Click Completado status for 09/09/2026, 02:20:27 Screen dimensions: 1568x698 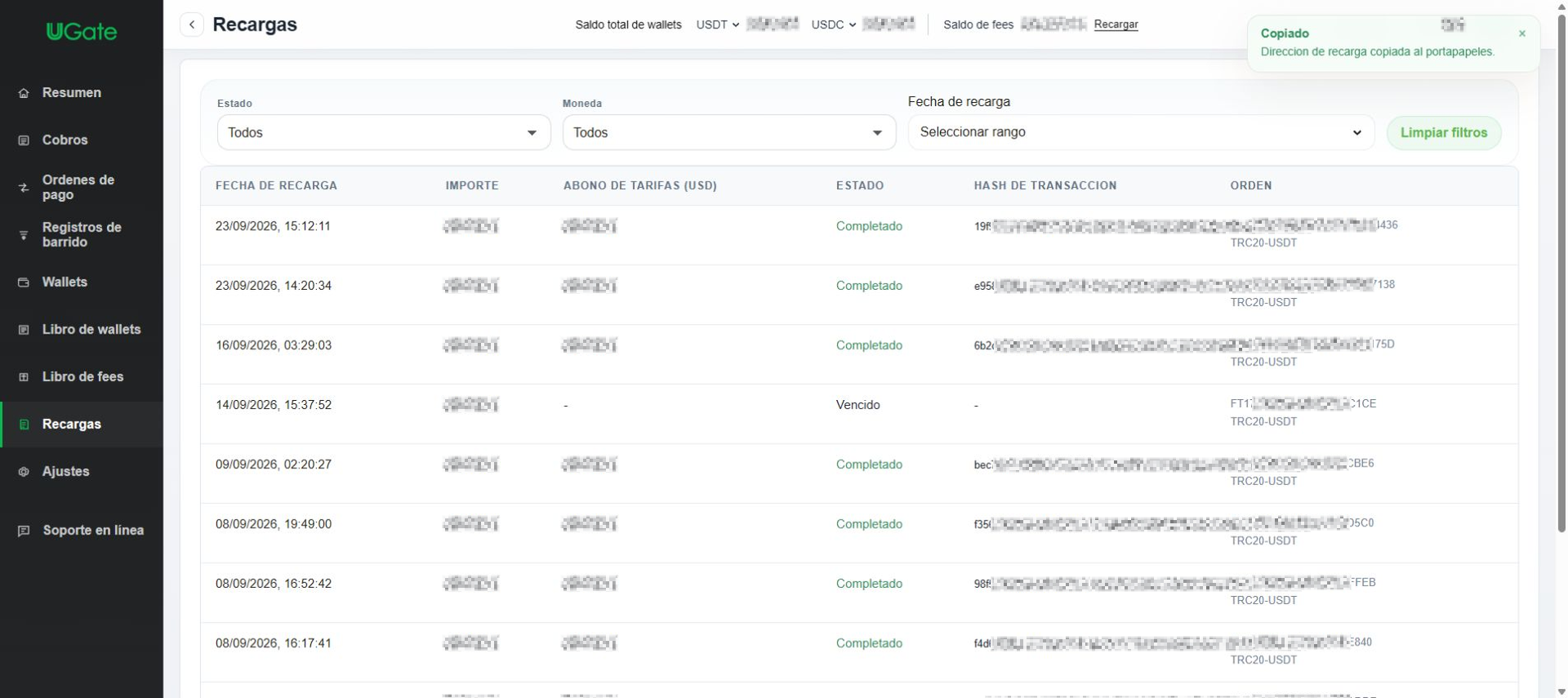pos(869,465)
